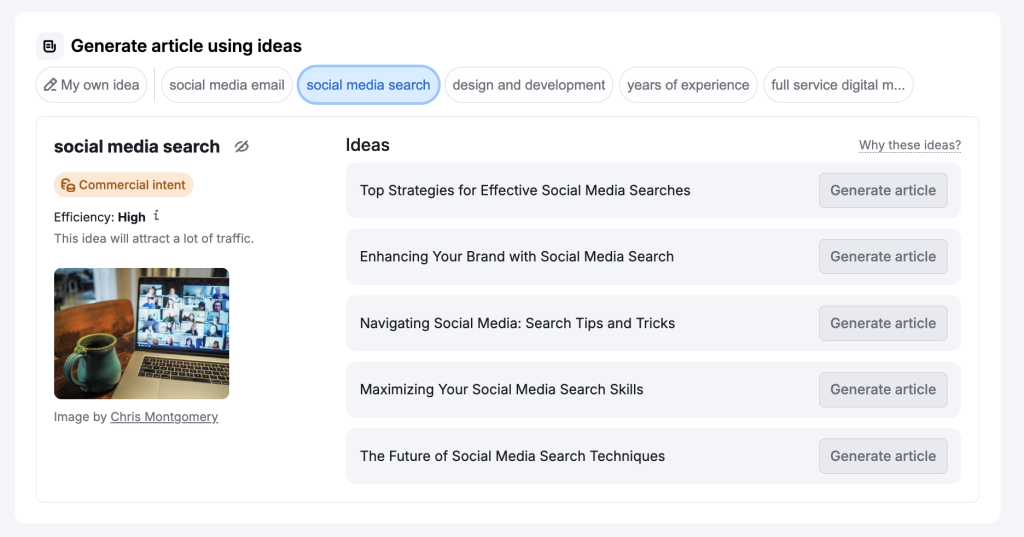Select the social media email keyword chip
Viewport: 1024px width, 537px height.
[x=227, y=85]
